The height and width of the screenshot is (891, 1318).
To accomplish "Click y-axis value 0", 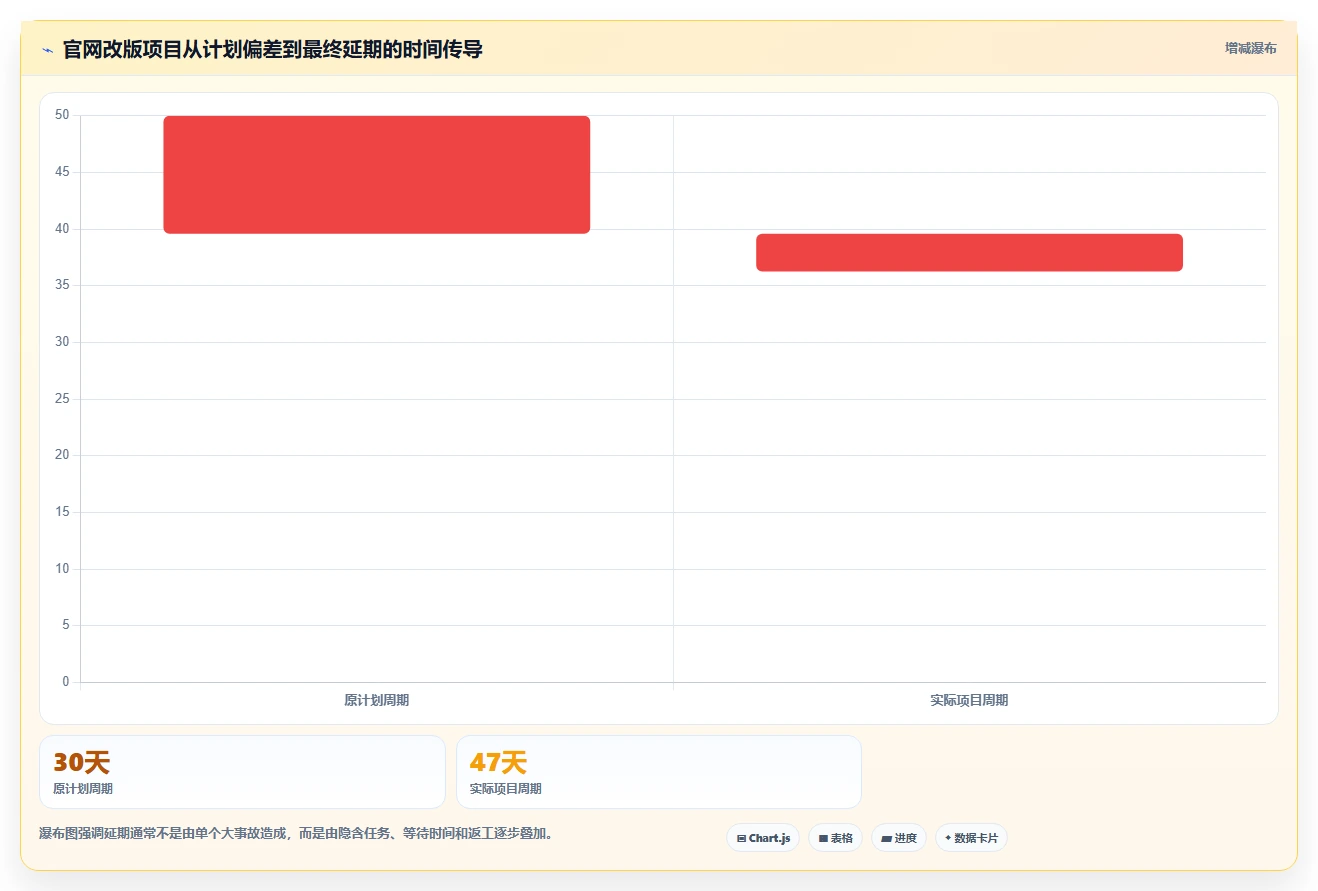I will pyautogui.click(x=66, y=682).
